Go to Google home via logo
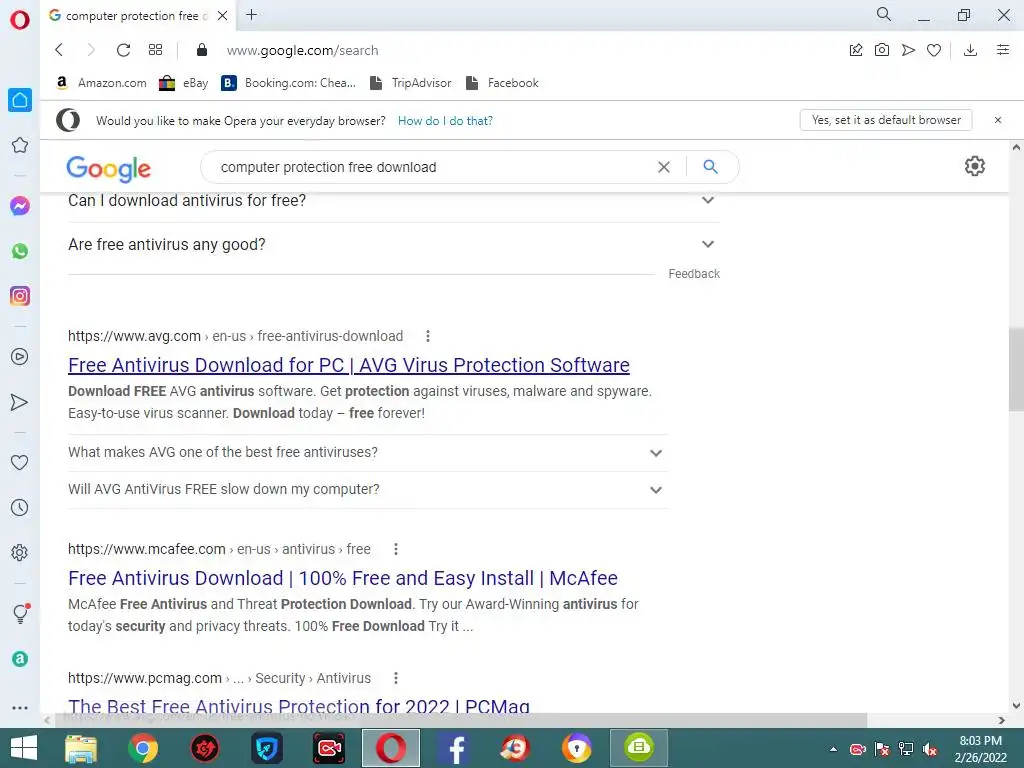Viewport: 1024px width, 768px height. (108, 168)
